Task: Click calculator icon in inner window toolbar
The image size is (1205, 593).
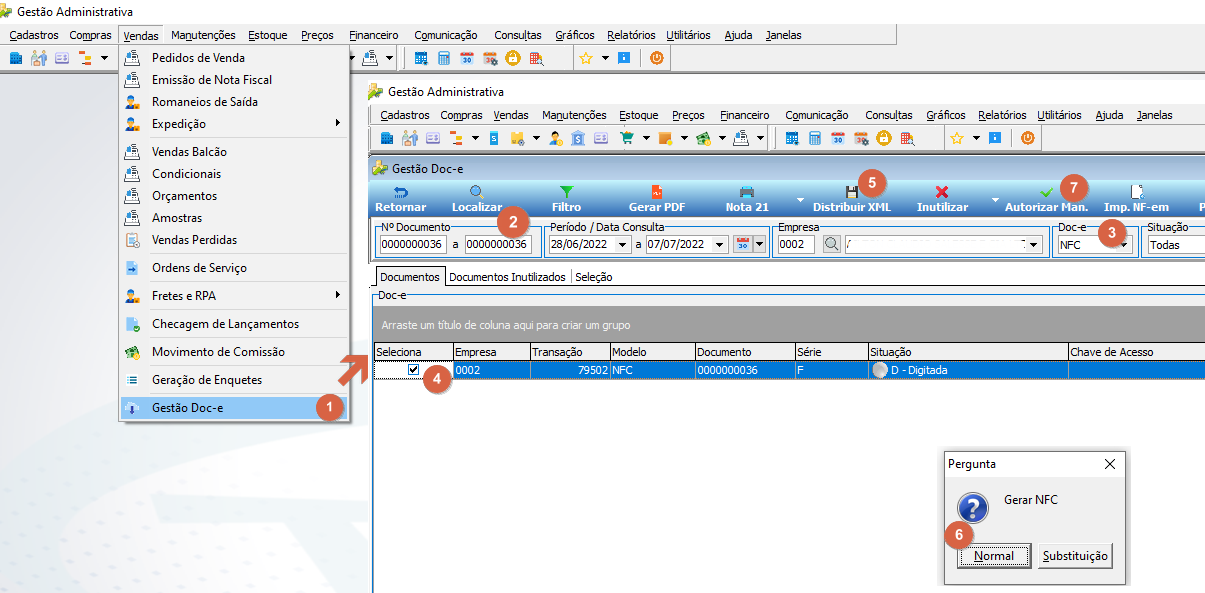Action: coord(815,138)
